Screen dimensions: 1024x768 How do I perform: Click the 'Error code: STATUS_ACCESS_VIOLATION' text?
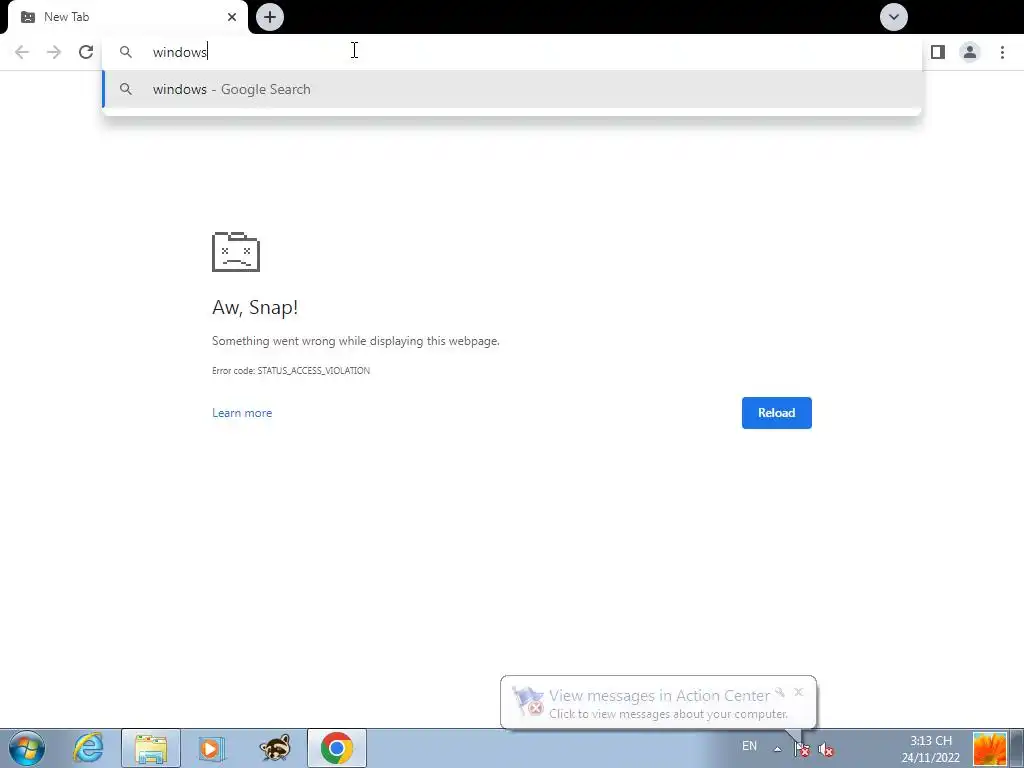pos(291,370)
